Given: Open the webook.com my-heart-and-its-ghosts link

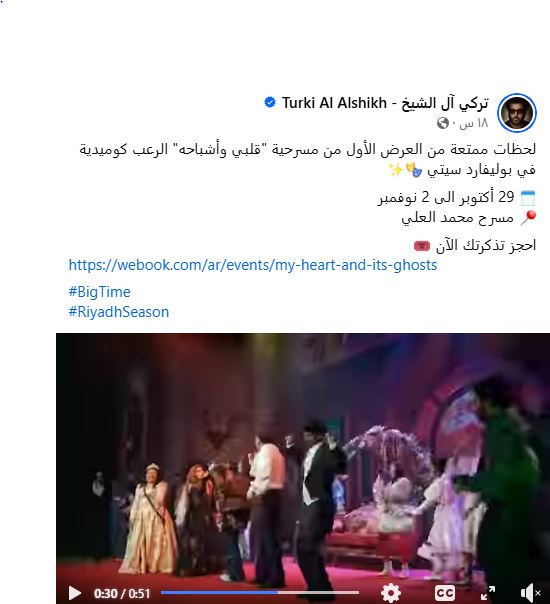Looking at the screenshot, I should point(253,265).
